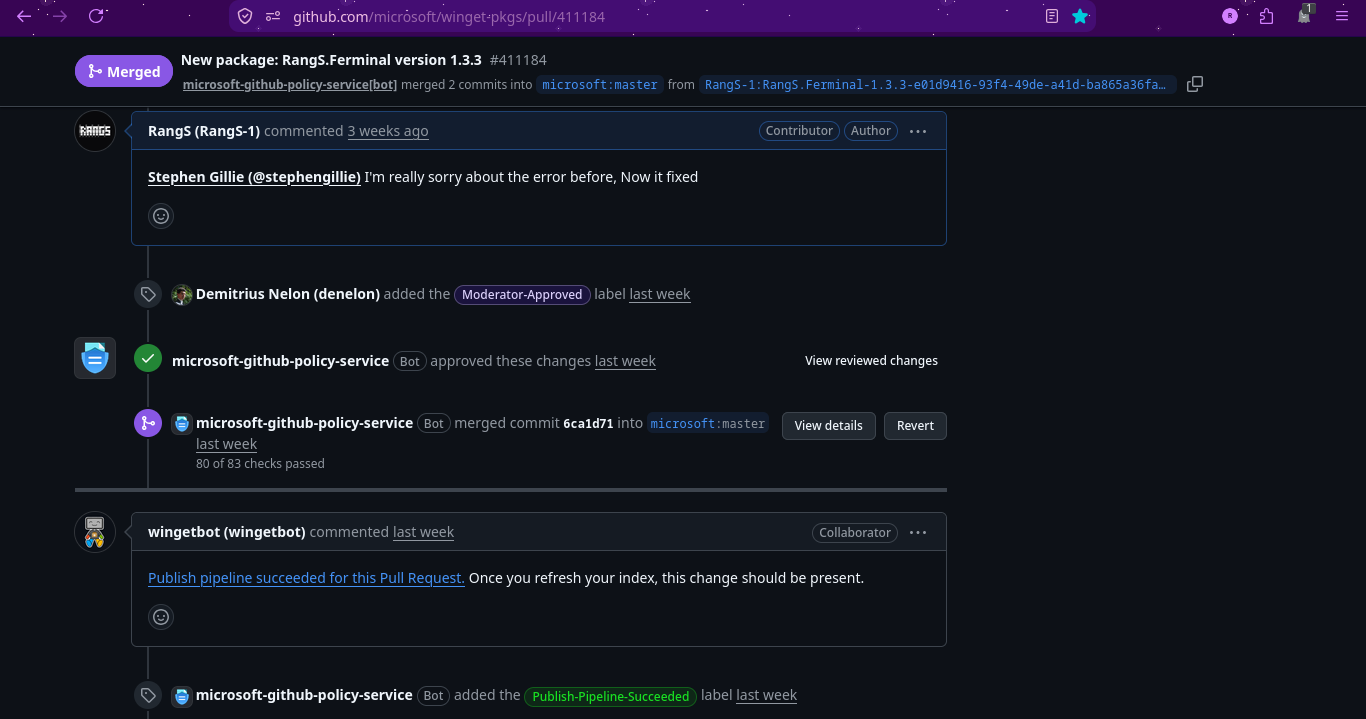Copy the head branch name with the copy icon
Image resolution: width=1366 pixels, height=719 pixels.
[x=1194, y=84]
